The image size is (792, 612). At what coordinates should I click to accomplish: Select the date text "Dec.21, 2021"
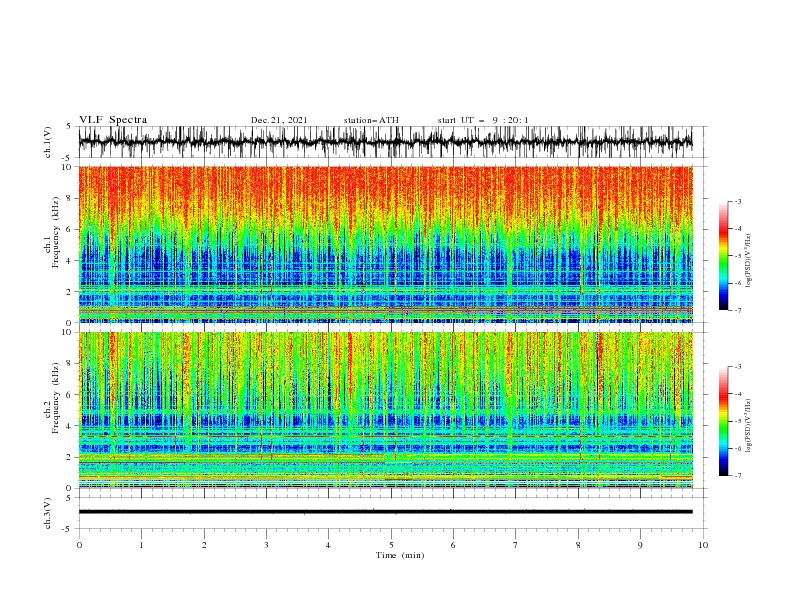279,120
